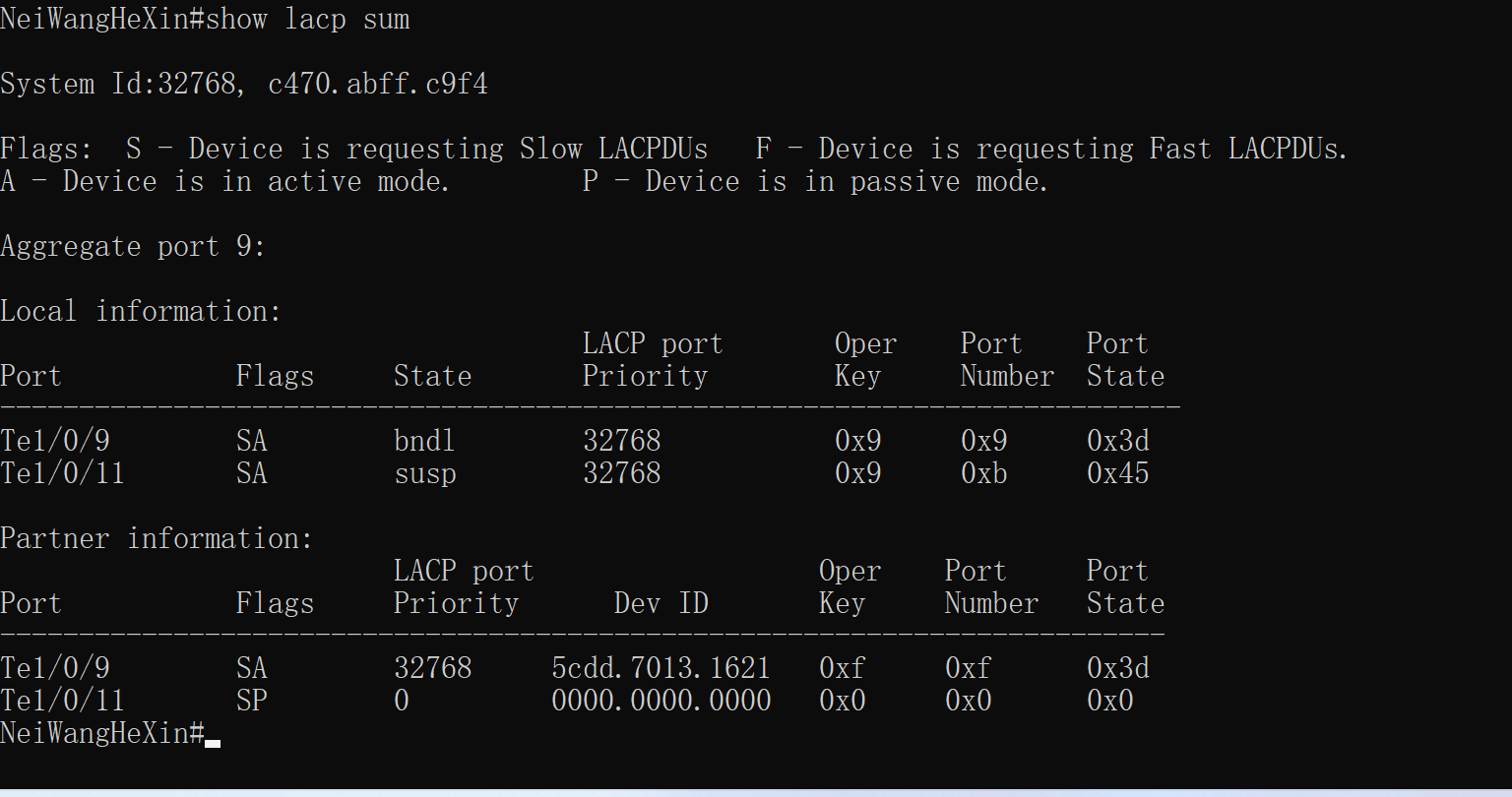
Task: Select the 'bndl' state of local Te1/0/9
Action: (x=424, y=441)
